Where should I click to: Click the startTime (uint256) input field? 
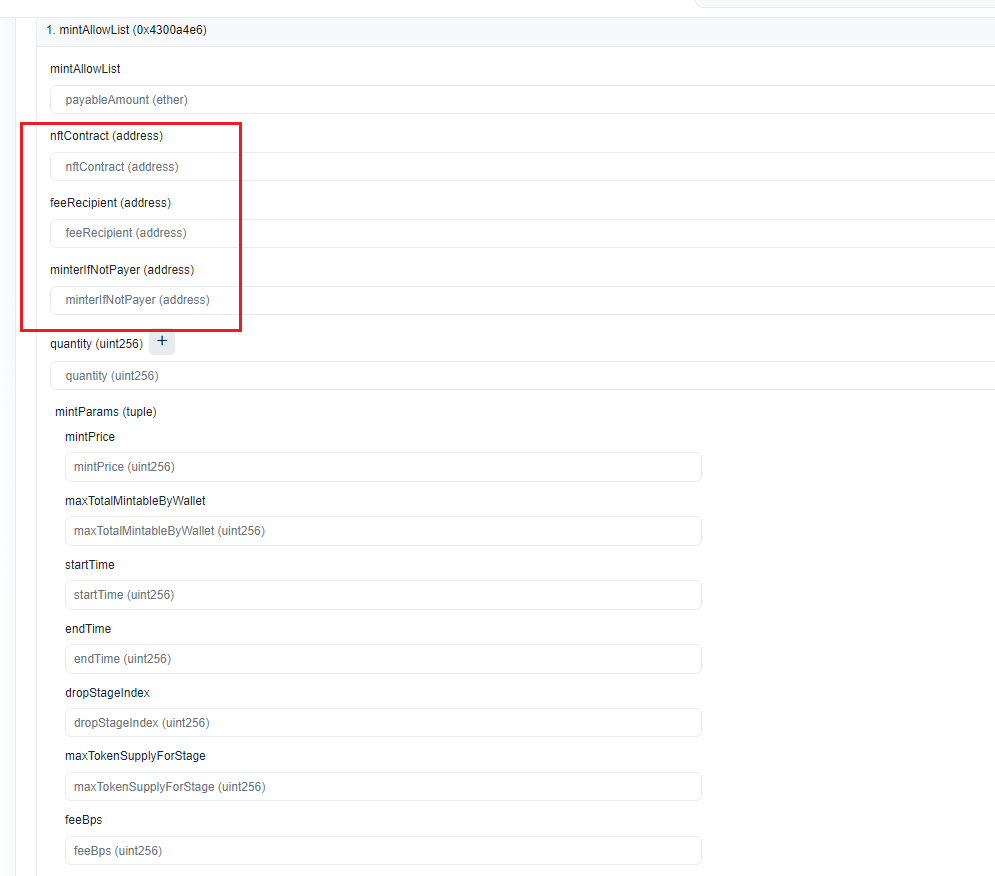[382, 595]
